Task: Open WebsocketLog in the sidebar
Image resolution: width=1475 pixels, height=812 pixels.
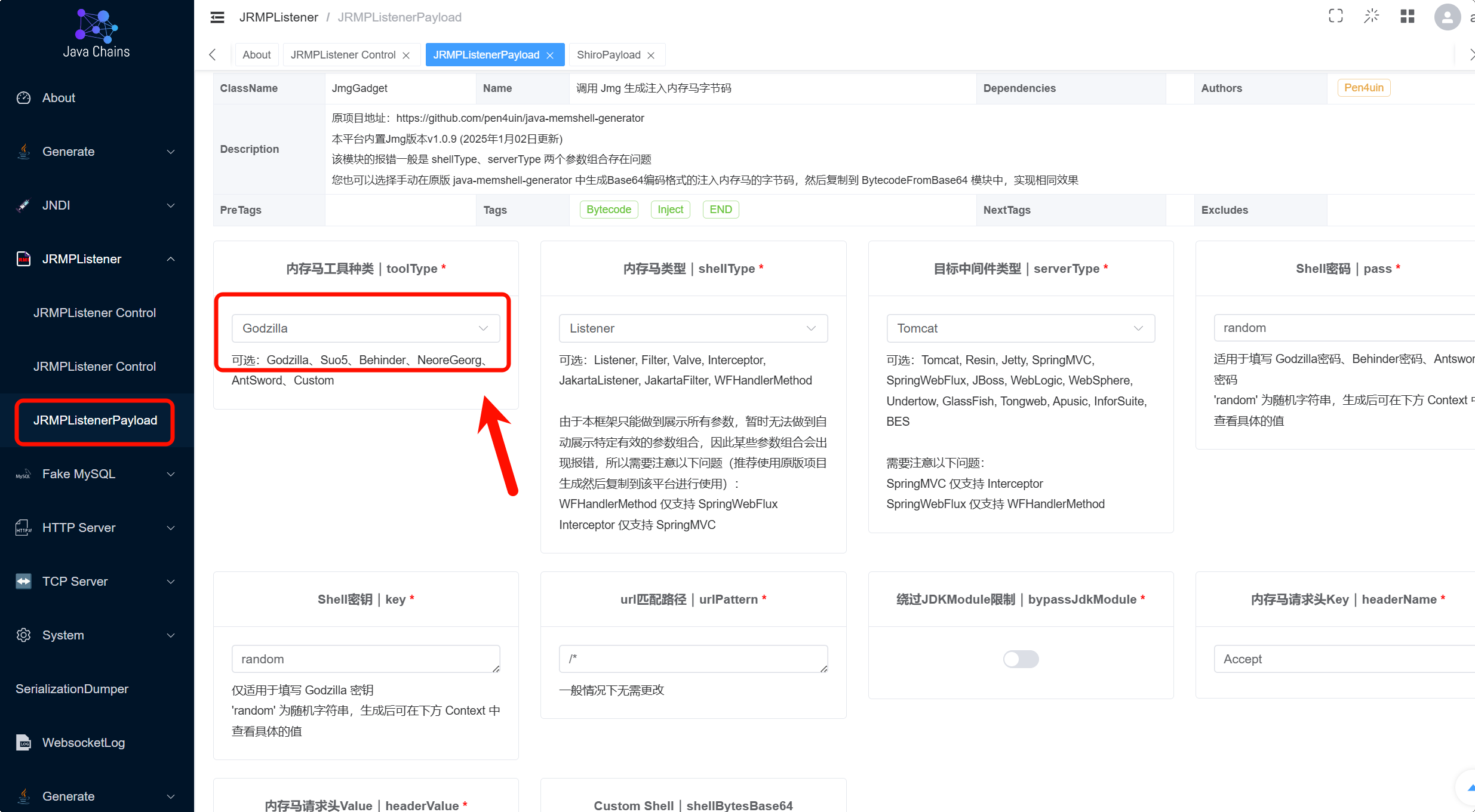Action: [x=84, y=743]
